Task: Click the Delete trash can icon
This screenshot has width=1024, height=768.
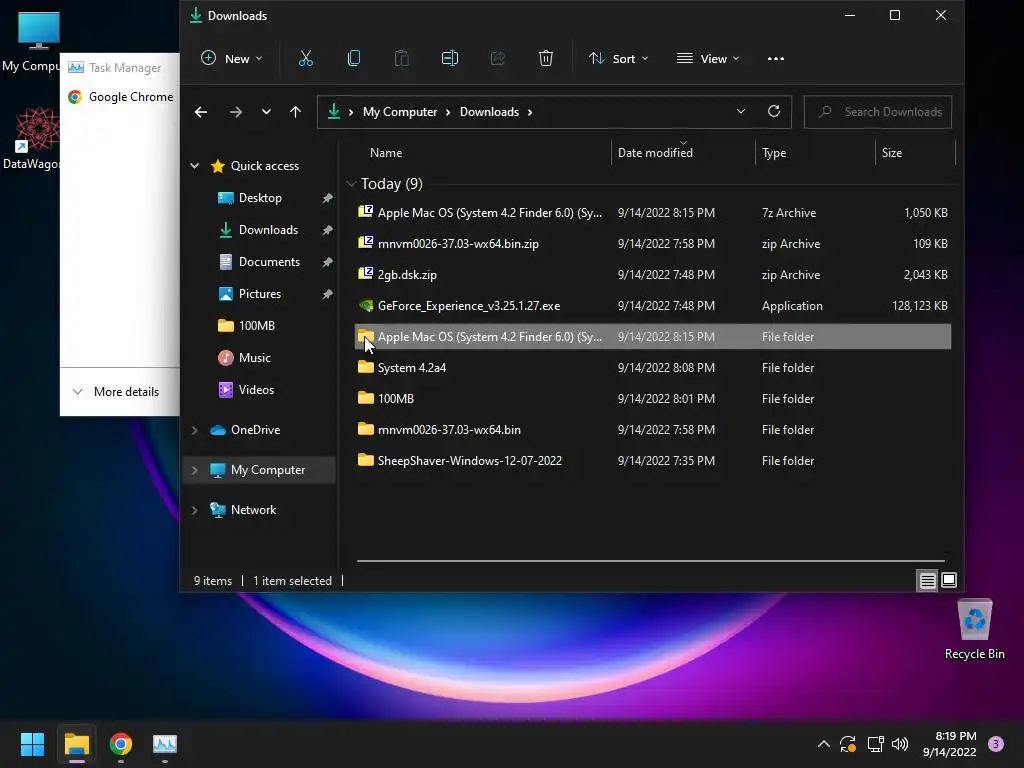Action: click(x=546, y=59)
